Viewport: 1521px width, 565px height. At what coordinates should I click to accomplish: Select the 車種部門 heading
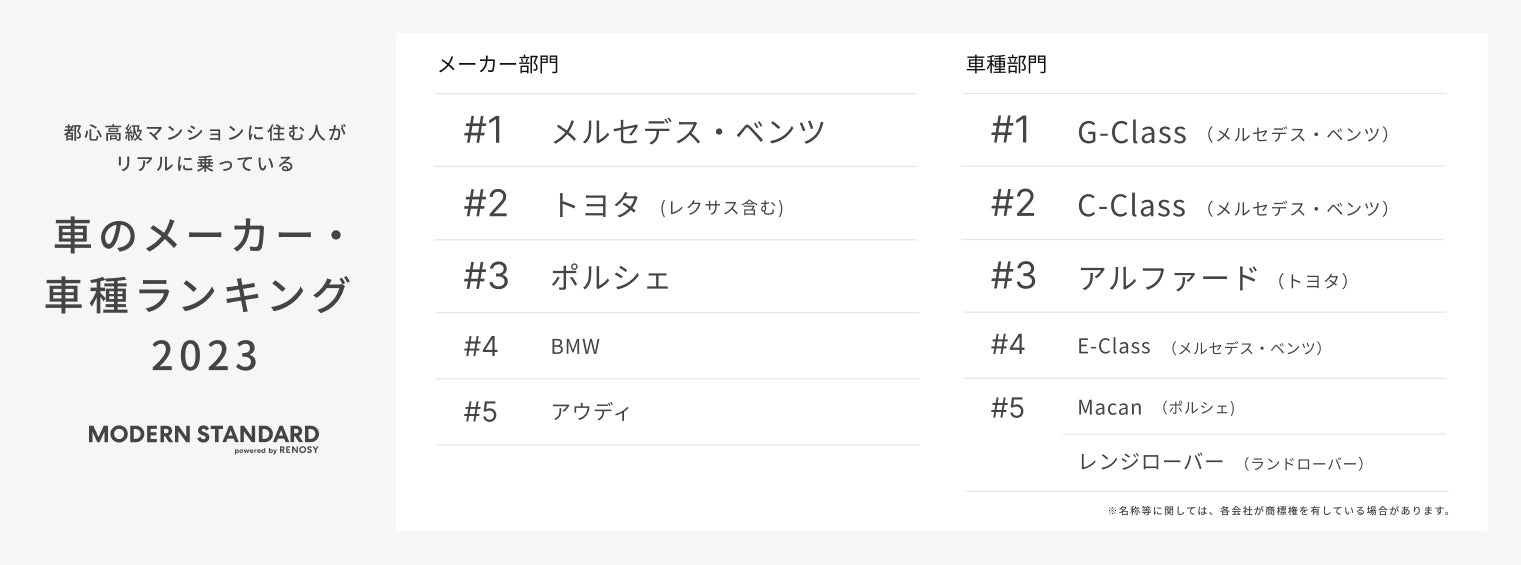tap(1006, 66)
